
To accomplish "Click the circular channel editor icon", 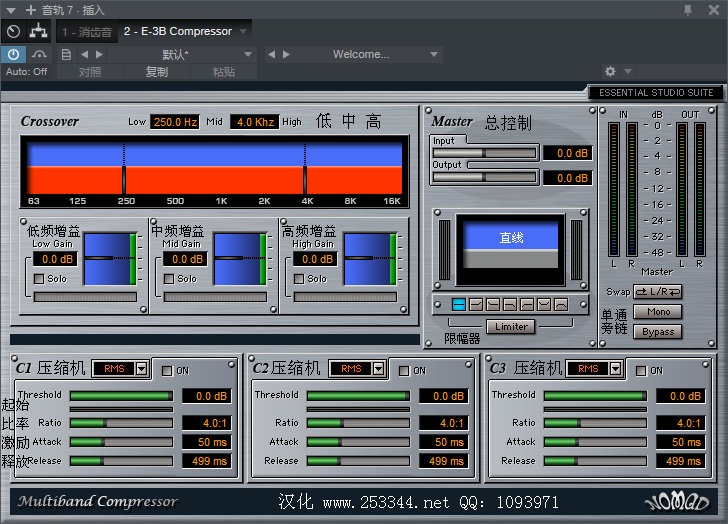I will coord(13,32).
